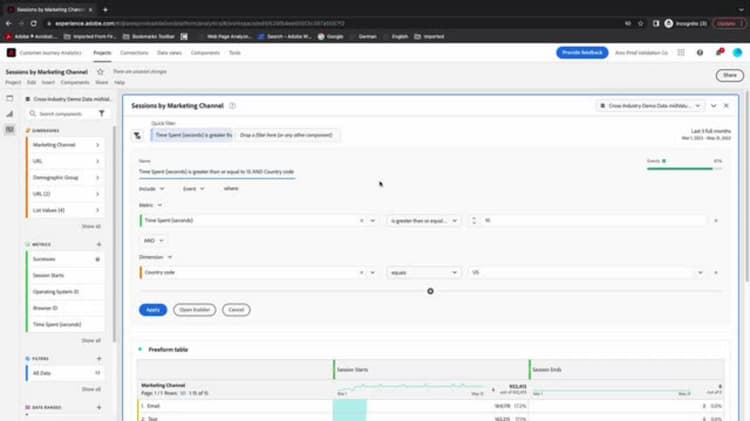Click the Cancel button
Screen dimensions: 750x421
236,310
